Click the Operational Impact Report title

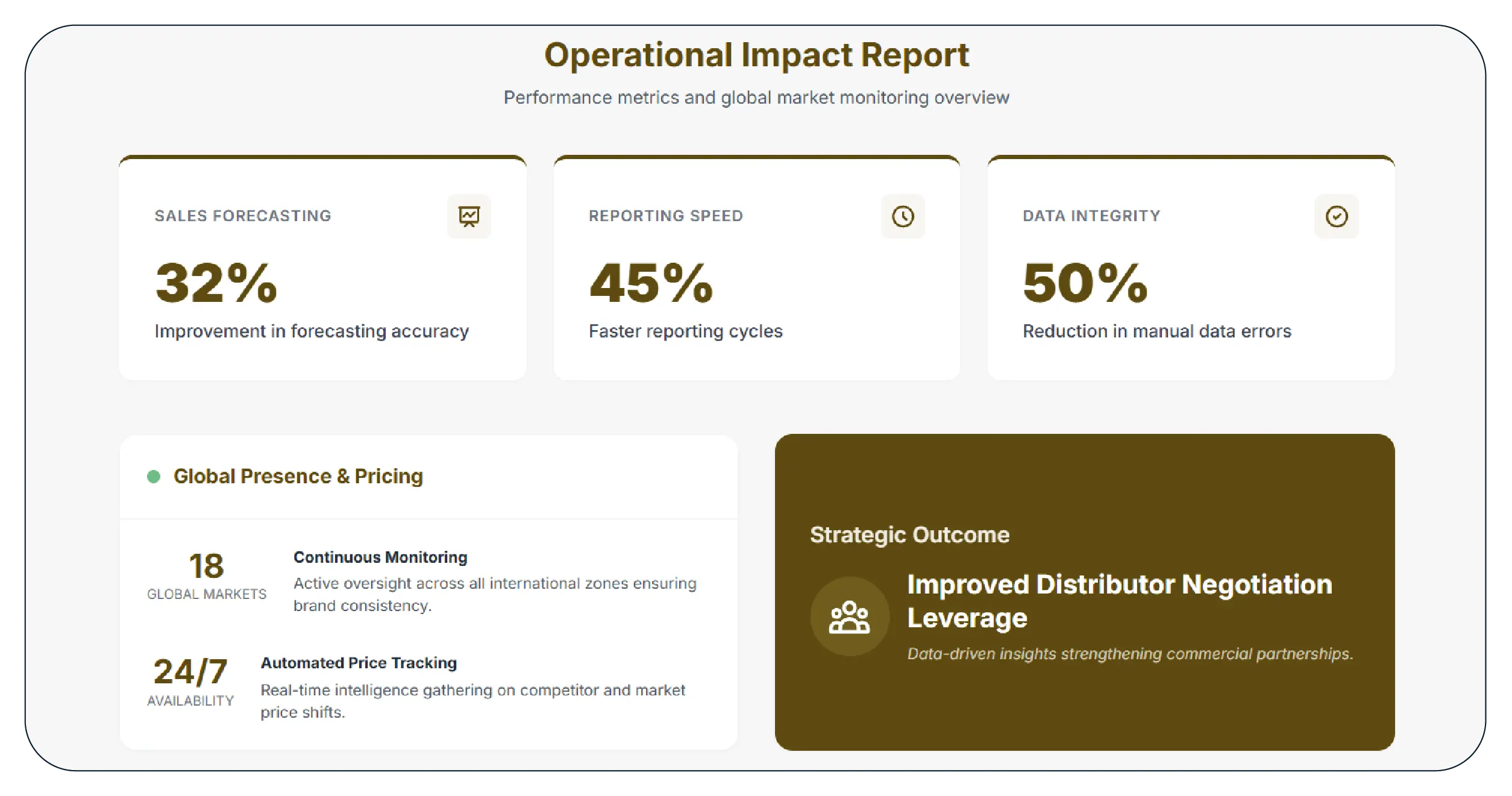756,55
